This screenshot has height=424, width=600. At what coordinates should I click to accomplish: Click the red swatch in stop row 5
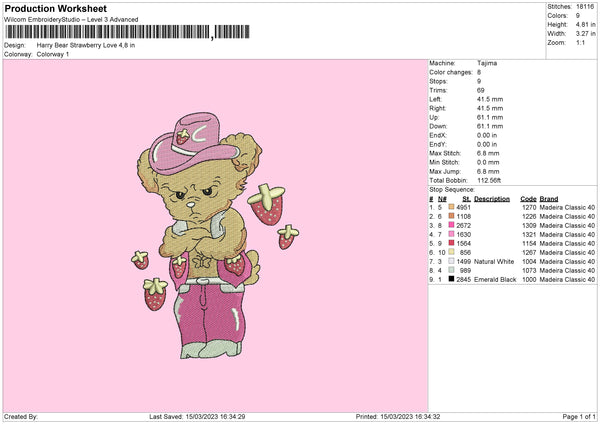pyautogui.click(x=451, y=243)
